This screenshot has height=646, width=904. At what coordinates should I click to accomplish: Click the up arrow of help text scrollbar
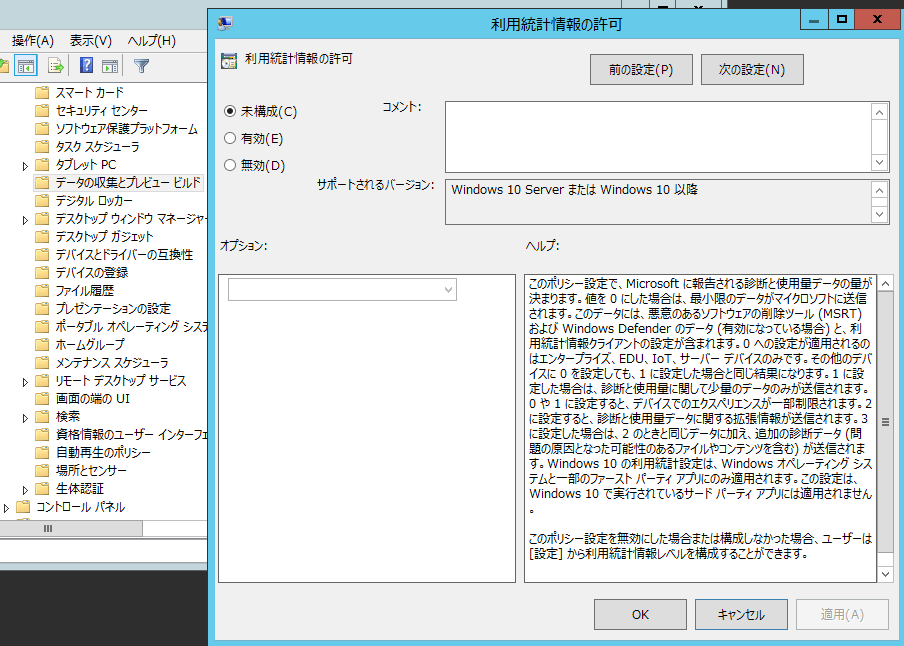(x=886, y=283)
